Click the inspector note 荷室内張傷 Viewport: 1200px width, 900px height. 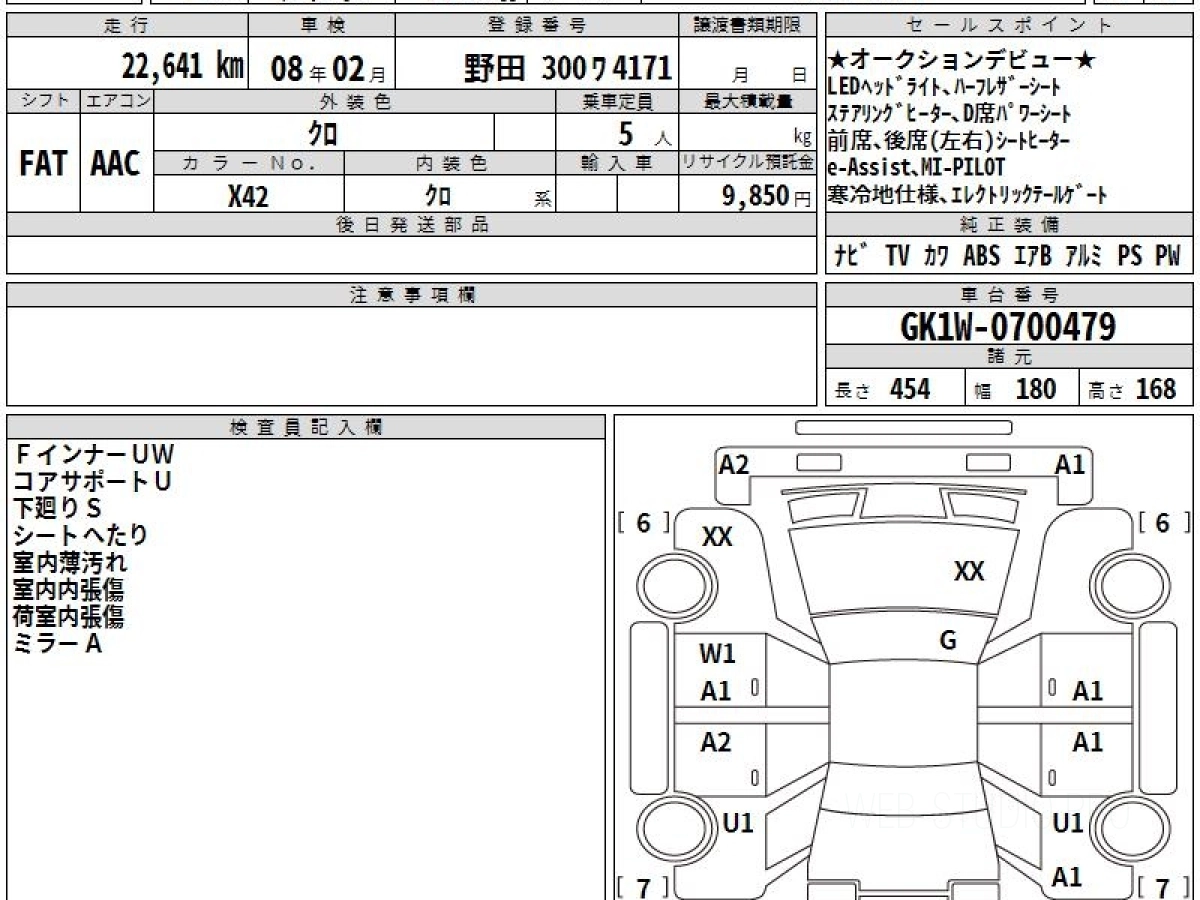pos(70,616)
